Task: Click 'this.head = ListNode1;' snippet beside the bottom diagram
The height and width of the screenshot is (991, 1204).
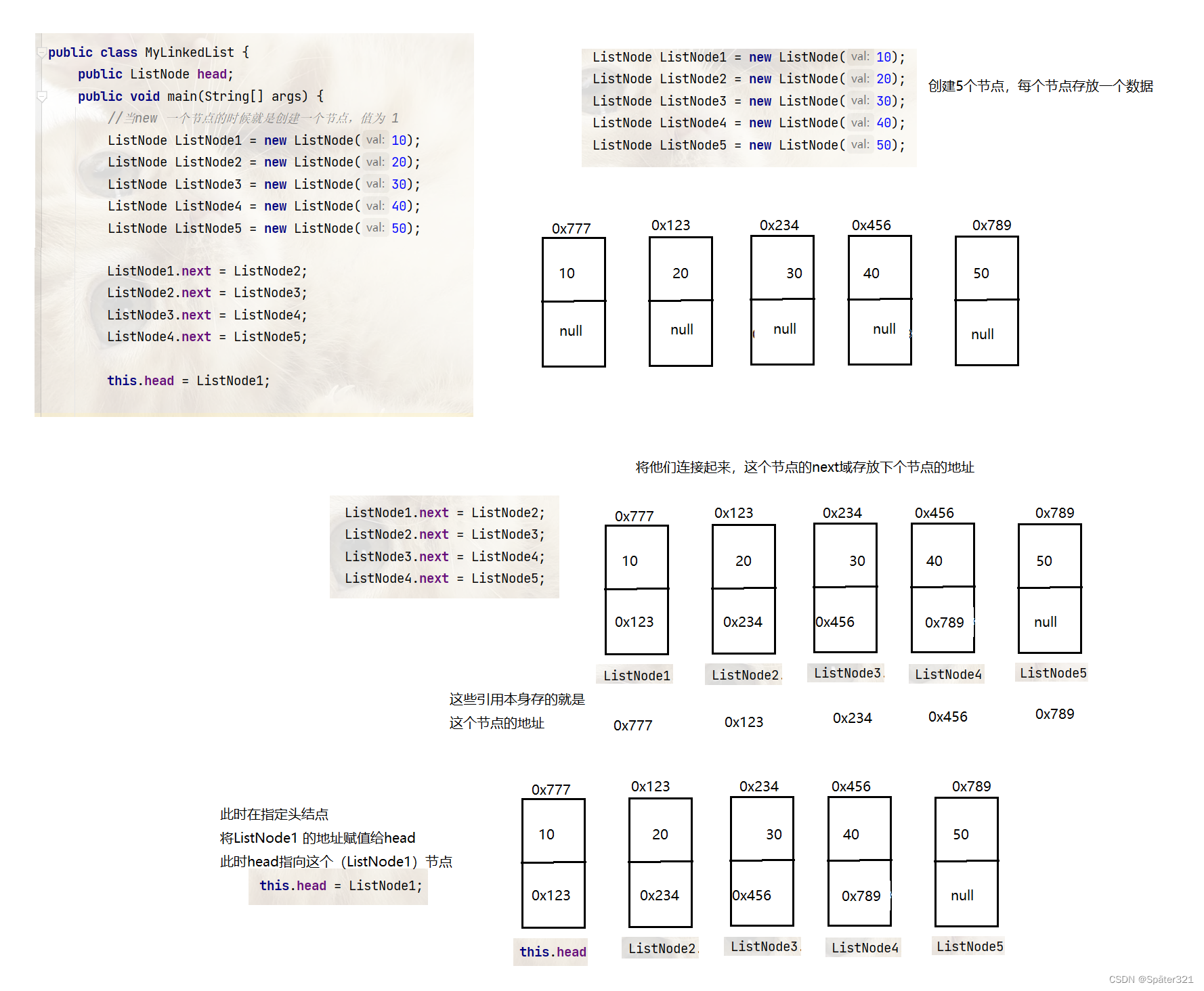Action: coord(341,886)
